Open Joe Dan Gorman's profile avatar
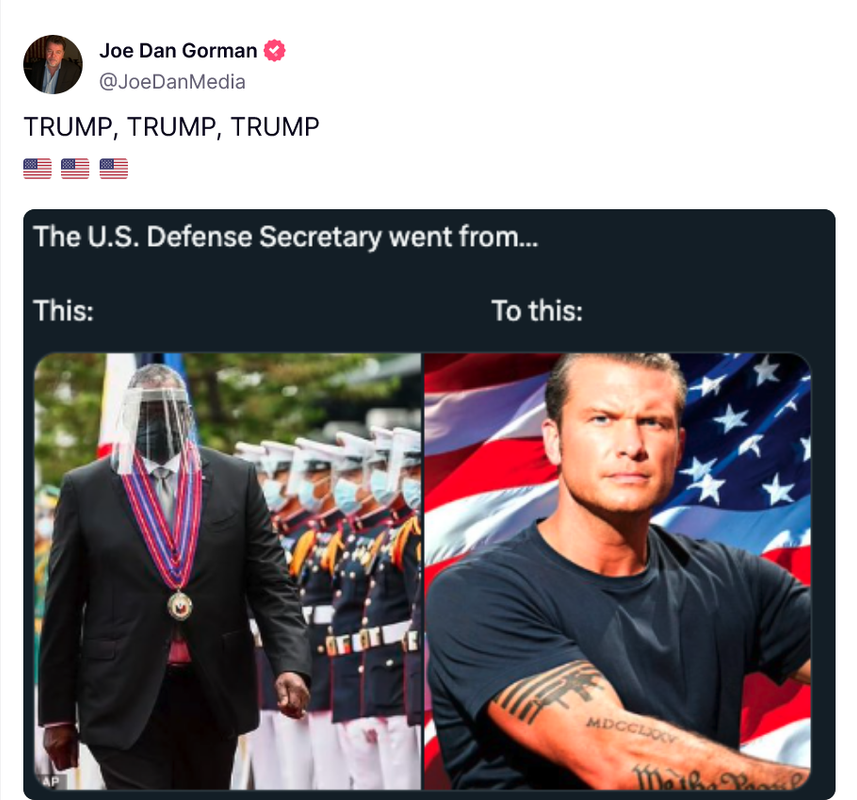The height and width of the screenshot is (800, 857). (x=52, y=64)
